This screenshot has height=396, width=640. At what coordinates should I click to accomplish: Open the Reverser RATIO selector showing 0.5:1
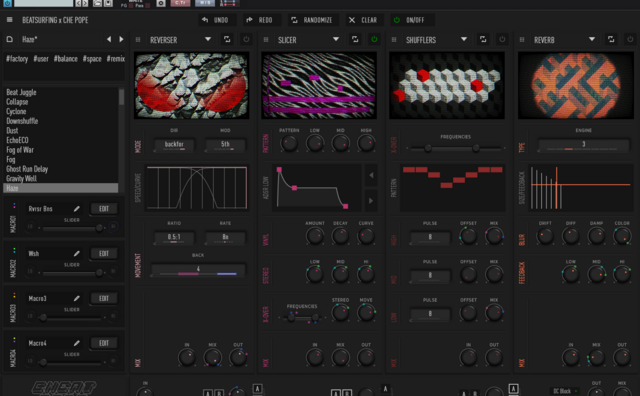174,238
